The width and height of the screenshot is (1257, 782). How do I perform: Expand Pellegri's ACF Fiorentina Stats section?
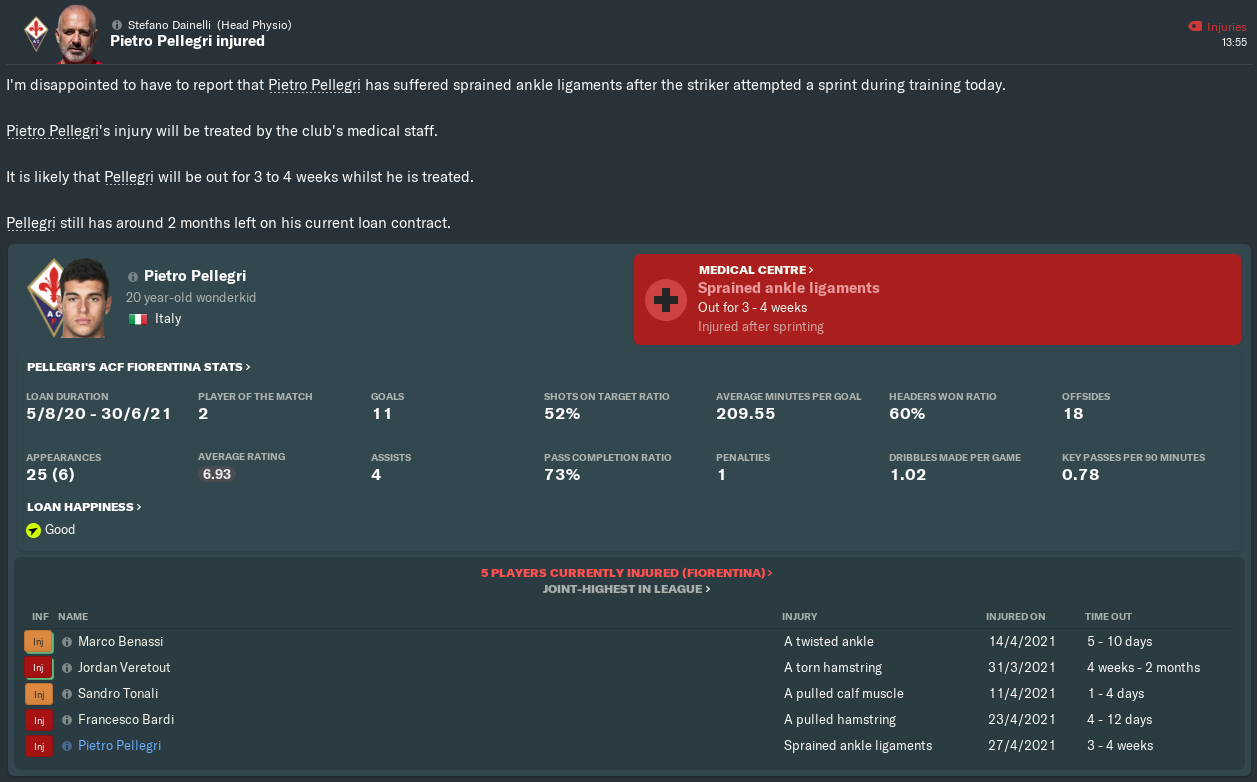click(x=139, y=367)
